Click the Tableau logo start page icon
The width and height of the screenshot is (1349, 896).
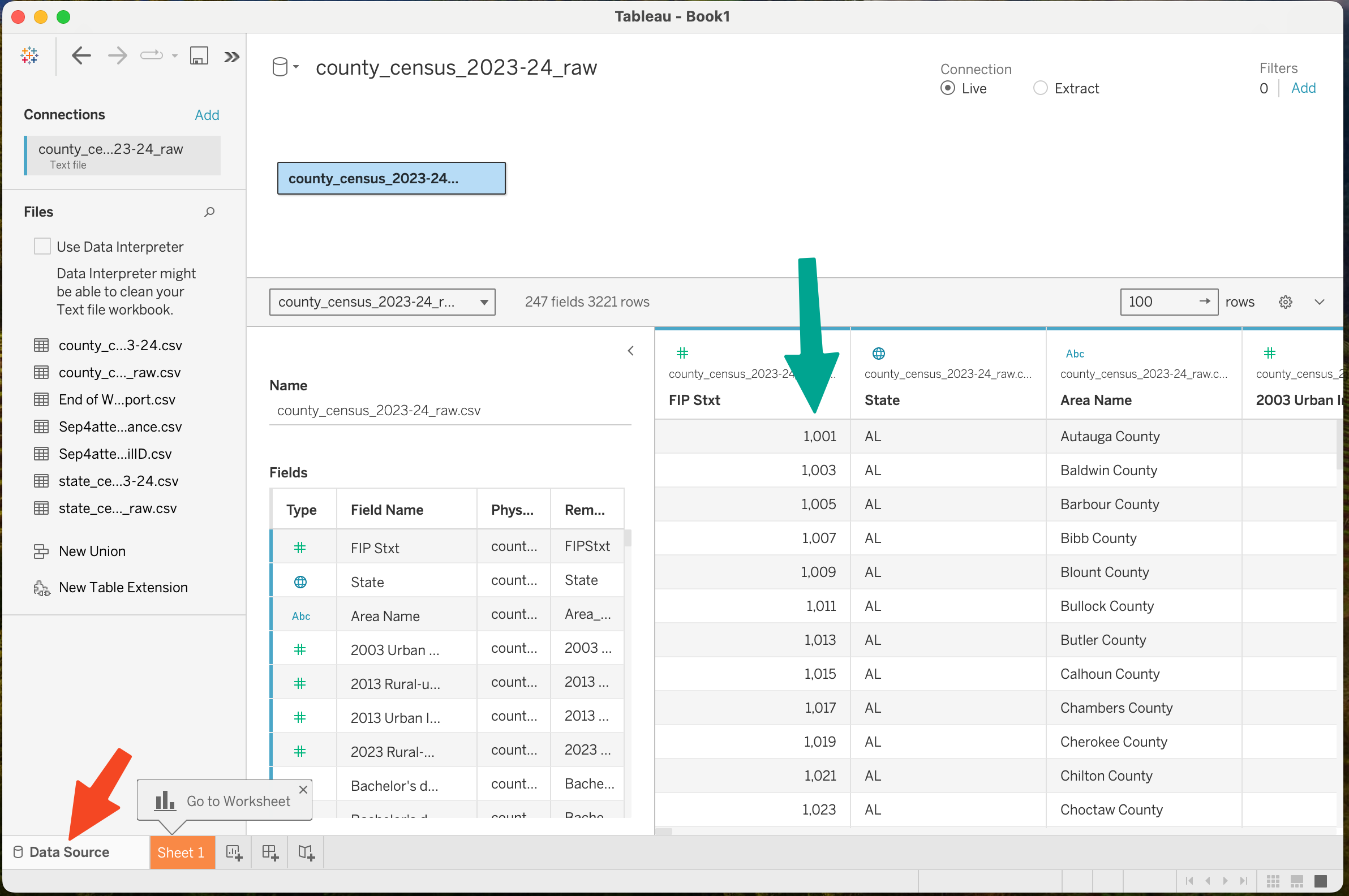[30, 55]
